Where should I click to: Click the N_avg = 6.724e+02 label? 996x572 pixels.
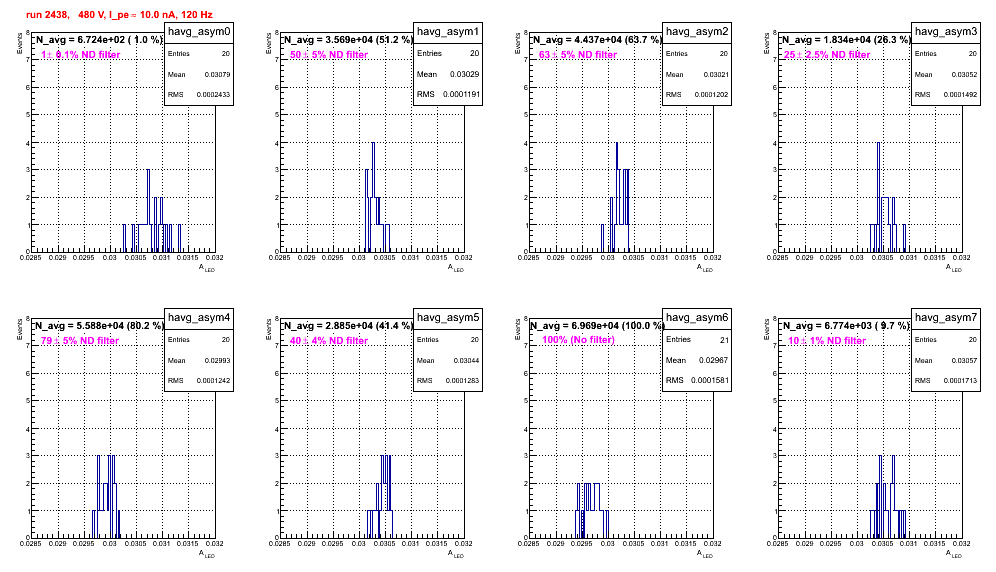coord(98,40)
